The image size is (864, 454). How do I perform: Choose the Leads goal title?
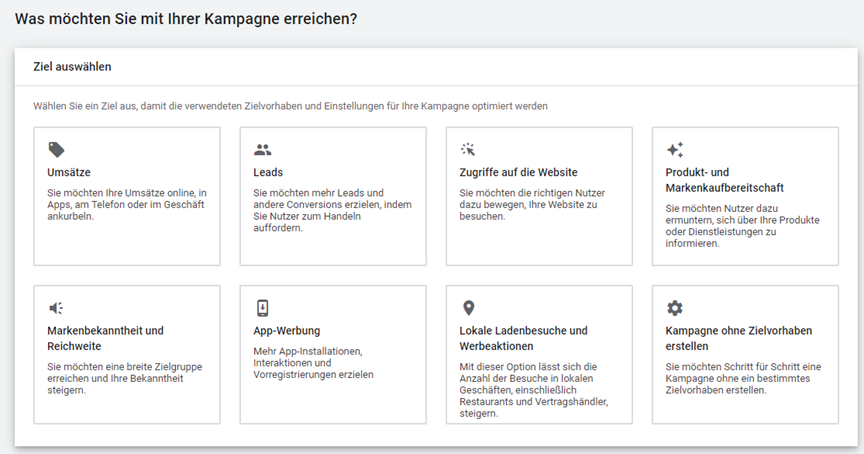tap(268, 172)
